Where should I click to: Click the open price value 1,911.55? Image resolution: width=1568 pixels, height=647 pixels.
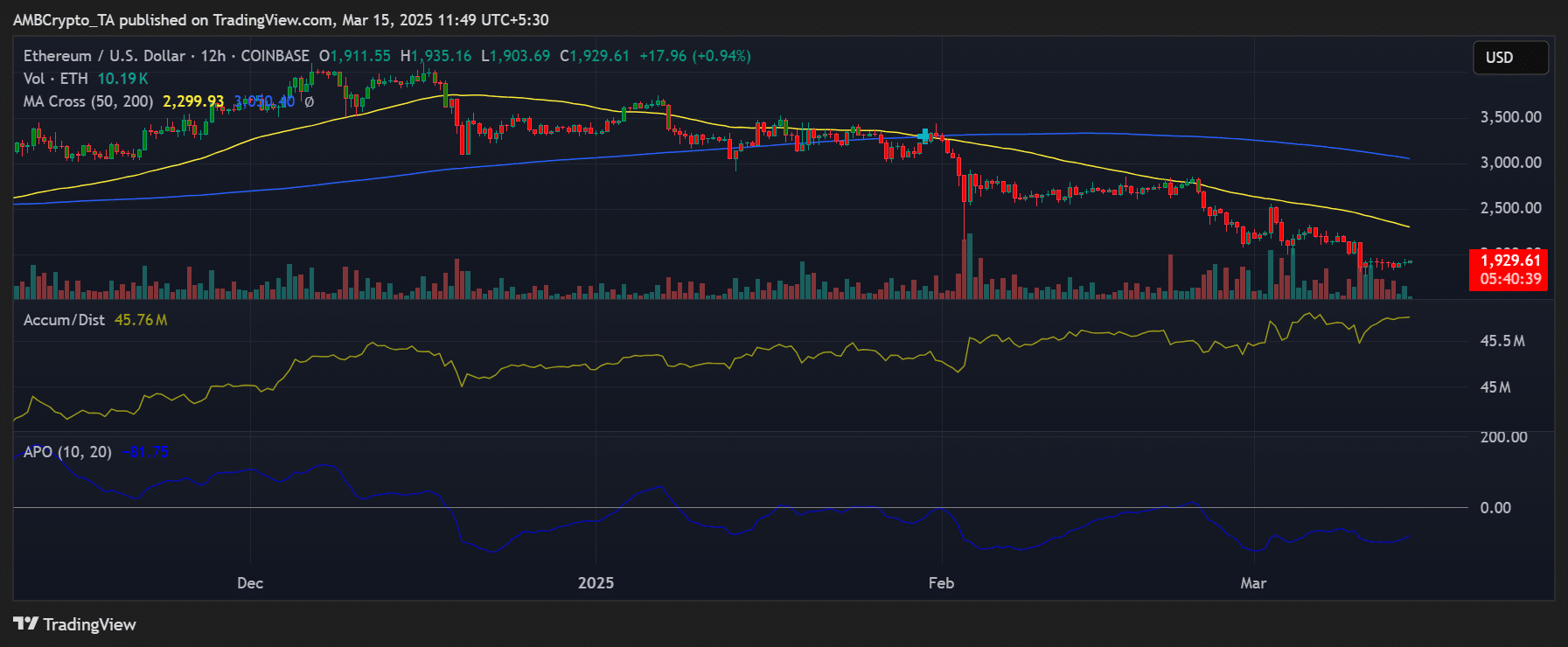(x=360, y=56)
